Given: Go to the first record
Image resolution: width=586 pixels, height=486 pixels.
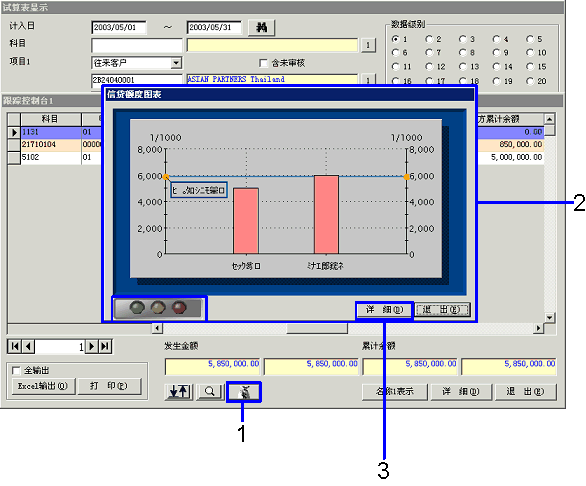Looking at the screenshot, I should (x=15, y=347).
